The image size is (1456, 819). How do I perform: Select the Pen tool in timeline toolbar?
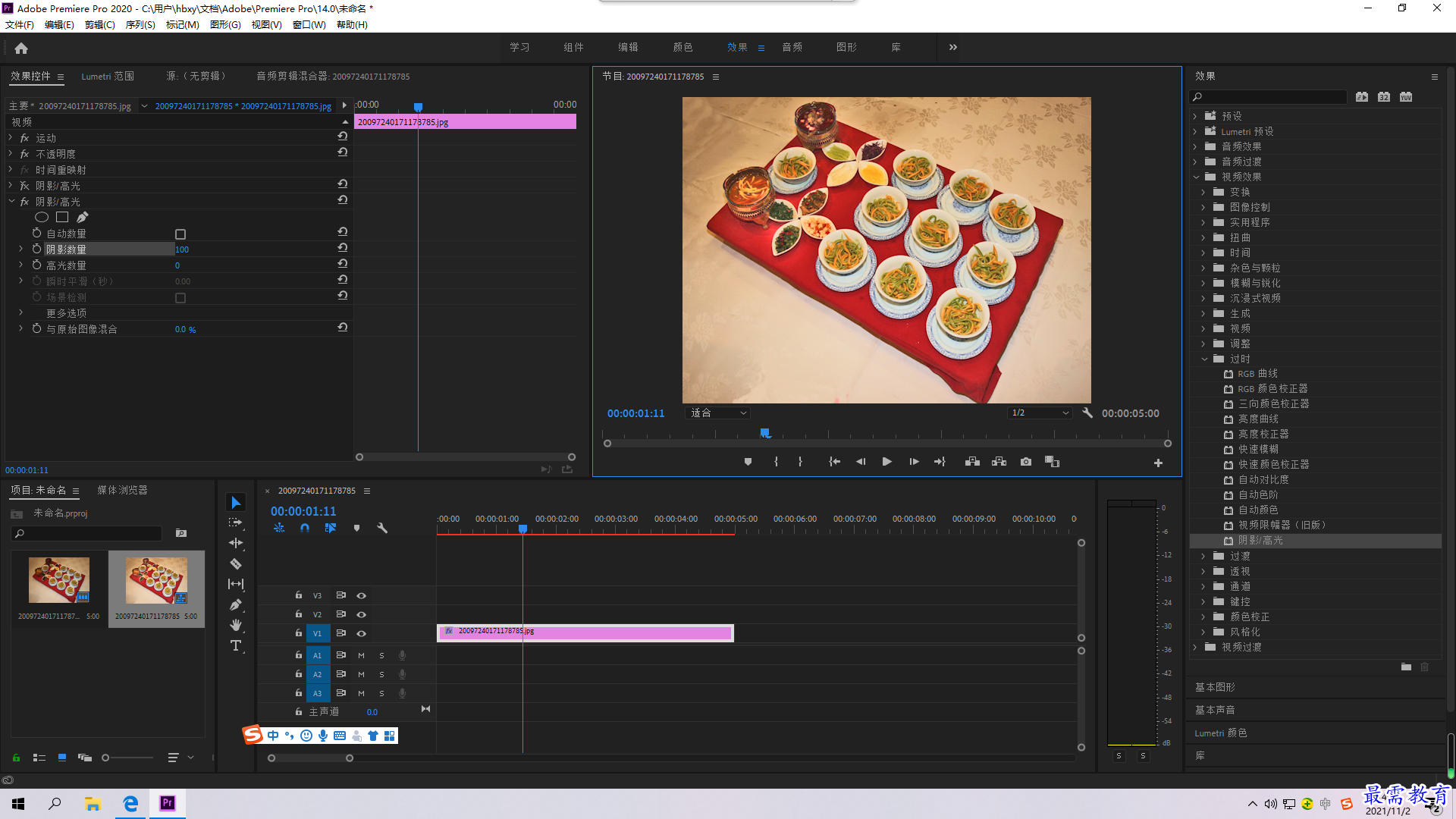[236, 604]
